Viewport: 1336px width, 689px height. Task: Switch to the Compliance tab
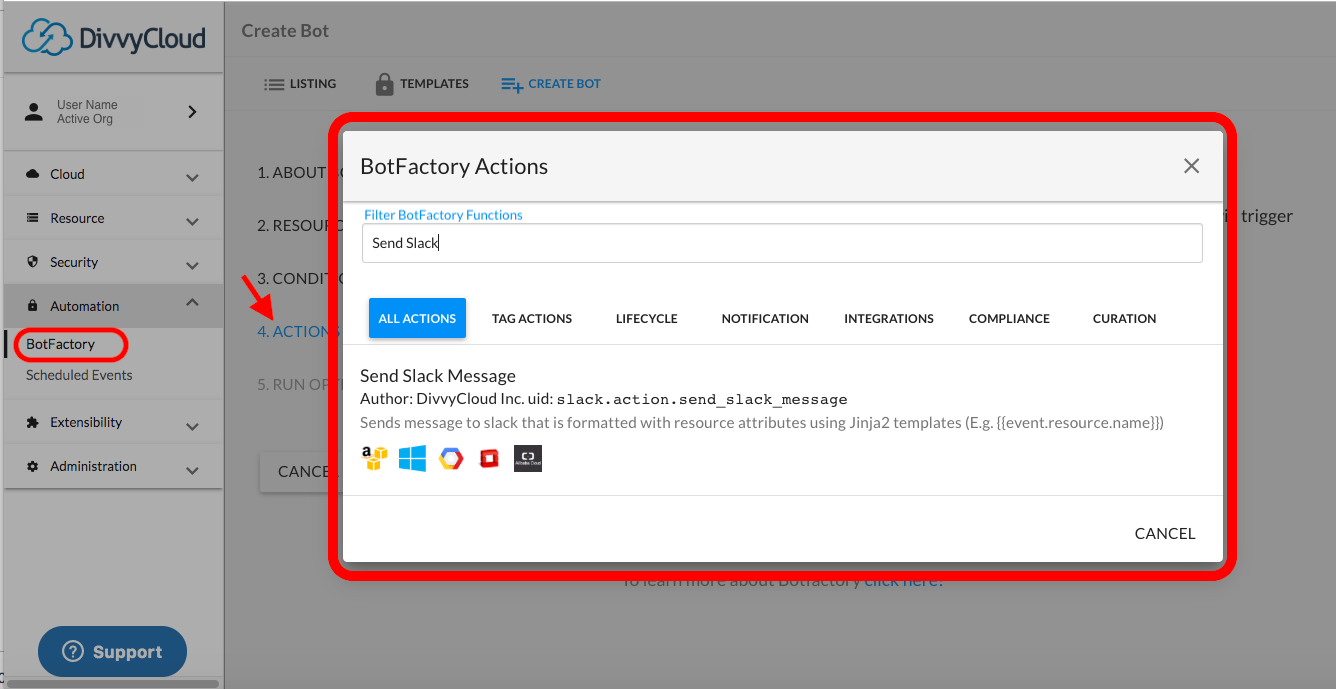1009,318
